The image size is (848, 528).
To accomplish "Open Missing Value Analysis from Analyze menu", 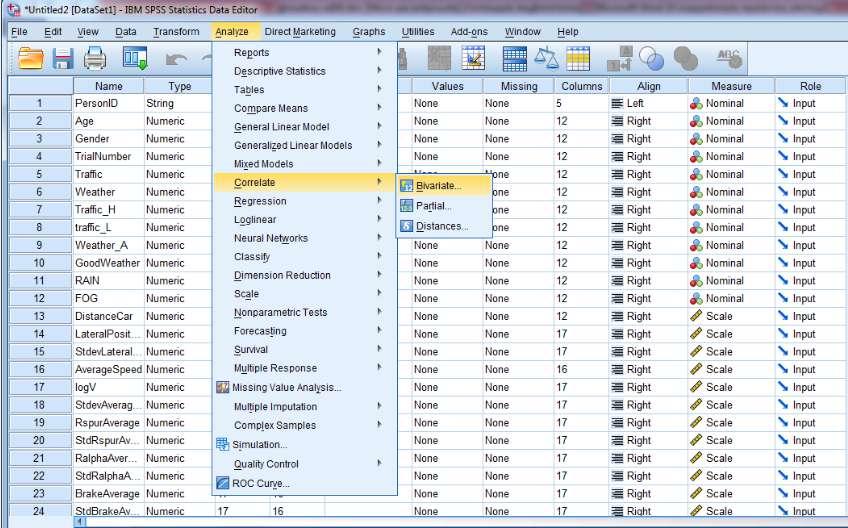I will point(304,387).
